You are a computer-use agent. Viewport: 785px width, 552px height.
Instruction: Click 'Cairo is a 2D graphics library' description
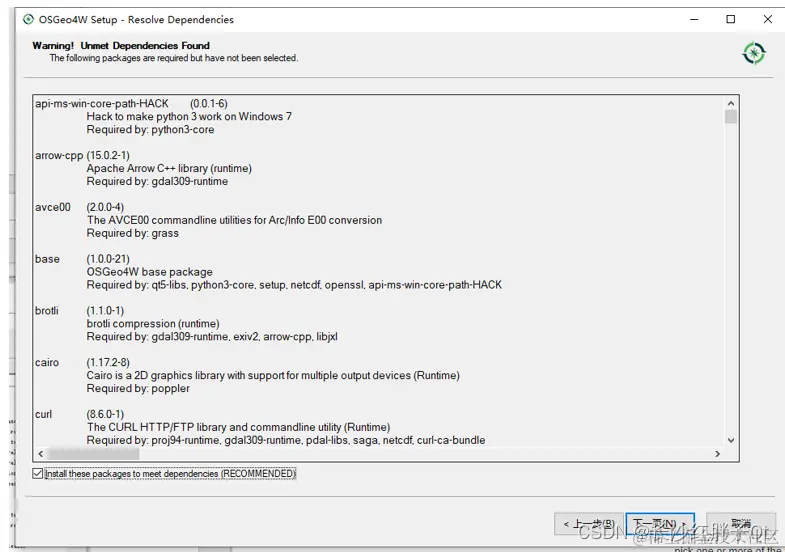pyautogui.click(x=273, y=376)
